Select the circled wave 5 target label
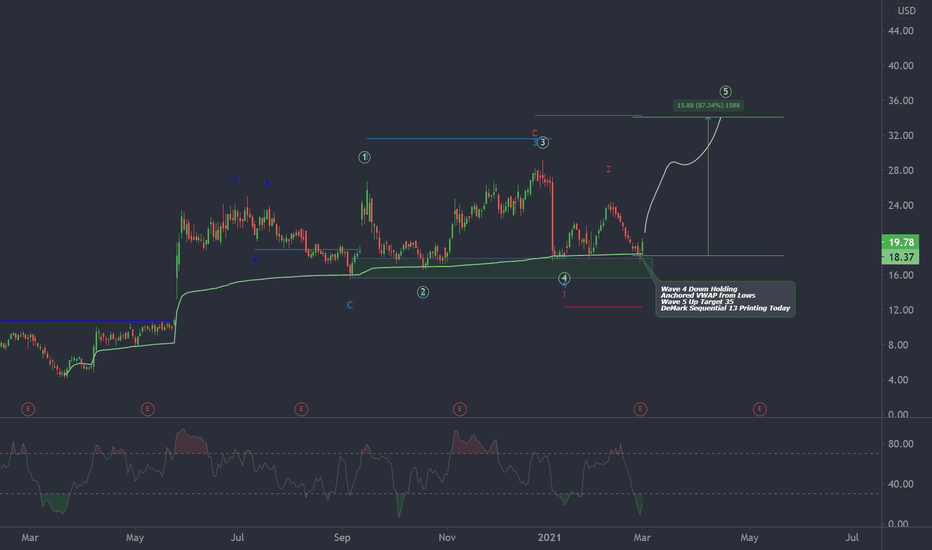 click(x=725, y=92)
